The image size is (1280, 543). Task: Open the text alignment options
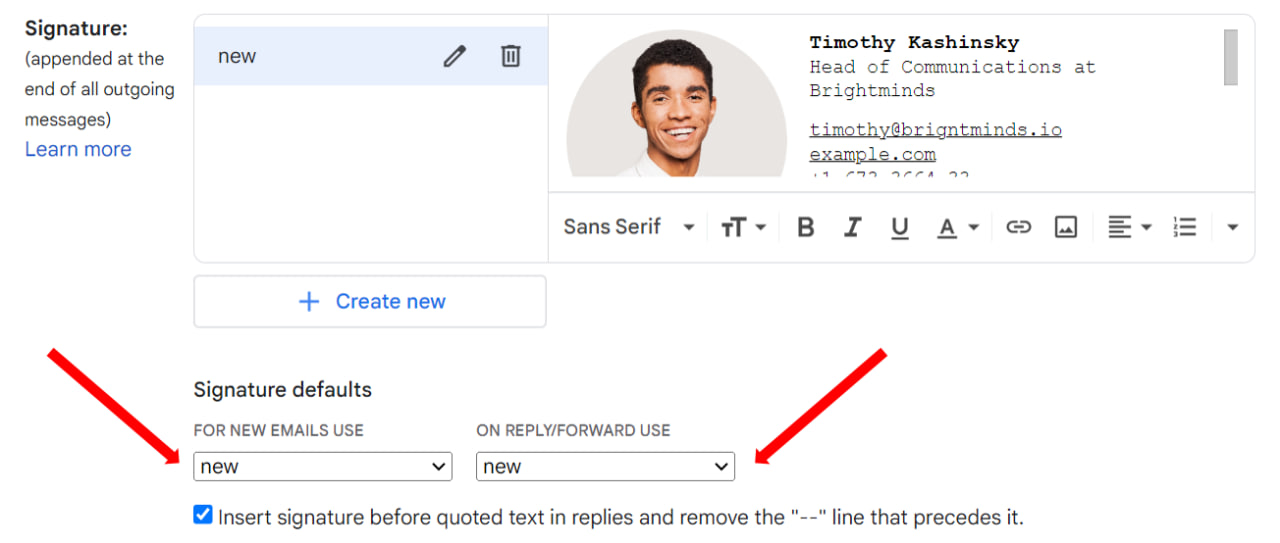click(1130, 227)
